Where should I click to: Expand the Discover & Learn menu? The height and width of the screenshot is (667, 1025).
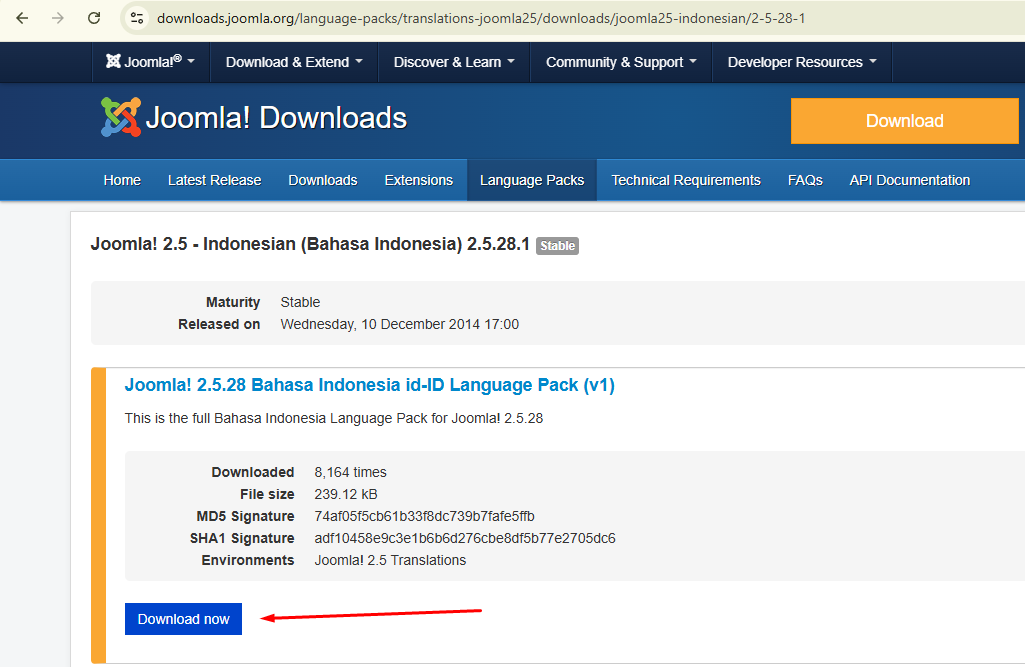(454, 62)
